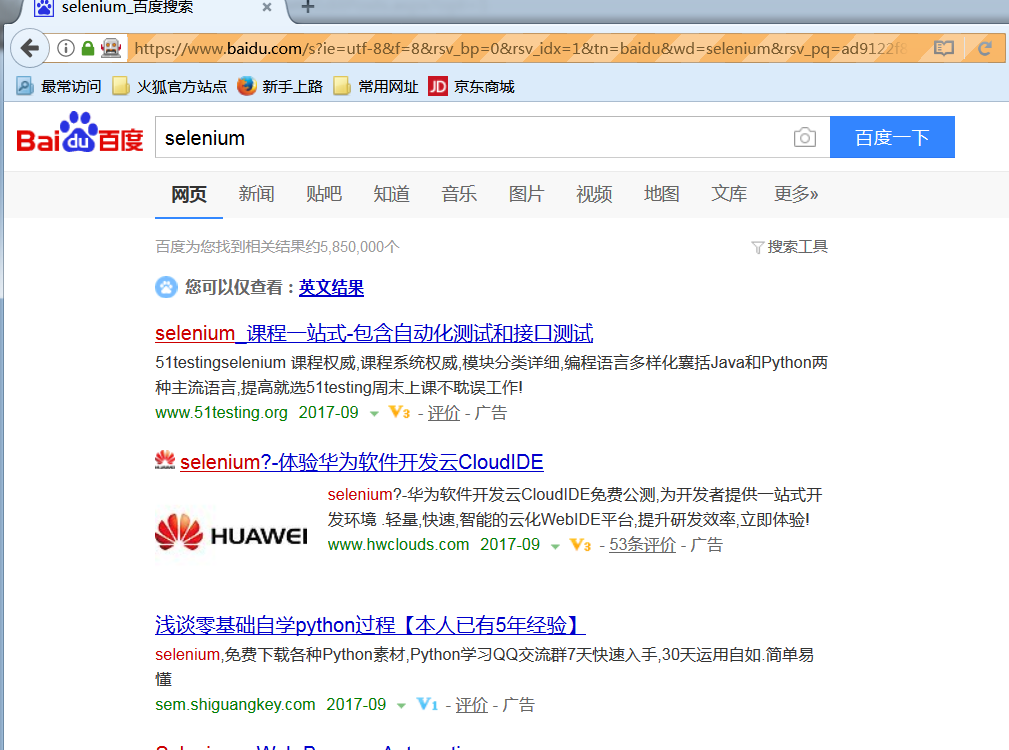1009x750 pixels.
Task: Click the 百度一下 search button
Action: (892, 137)
